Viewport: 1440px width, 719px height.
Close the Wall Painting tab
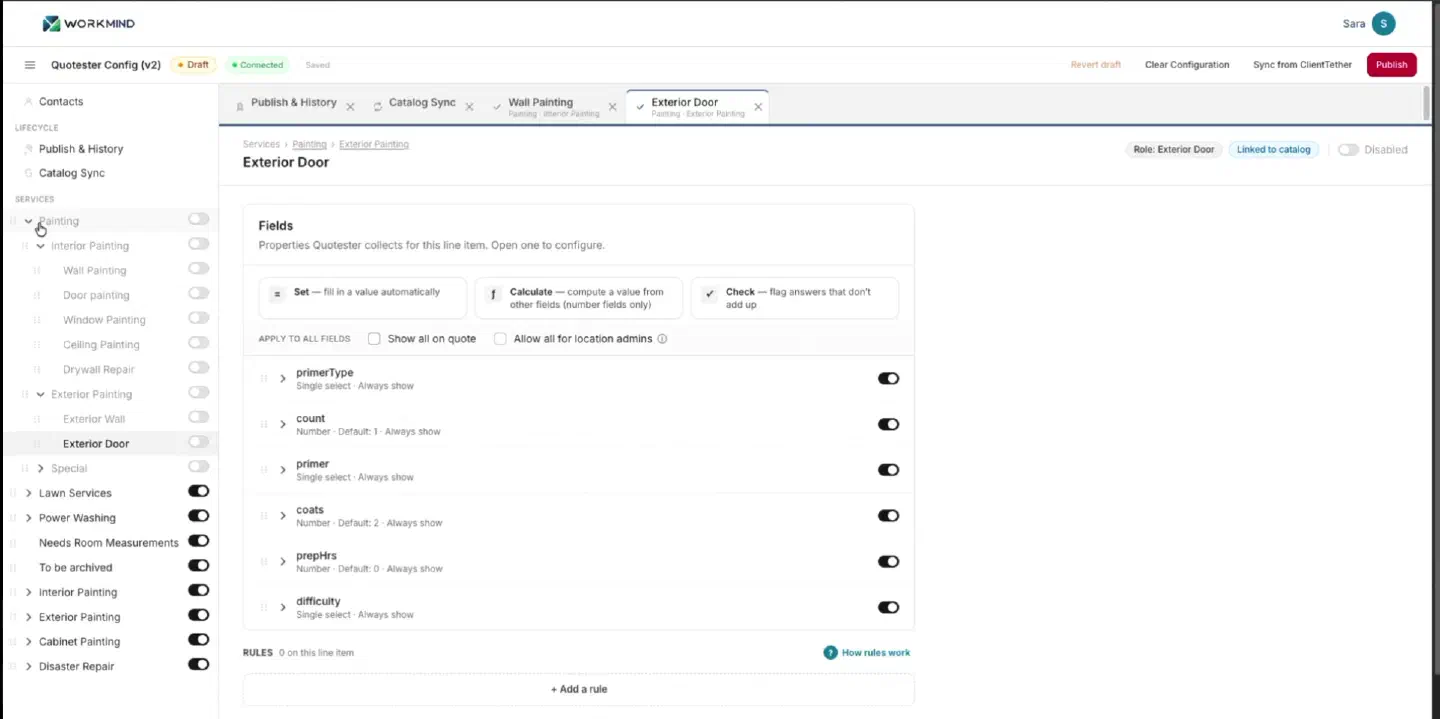click(x=612, y=106)
